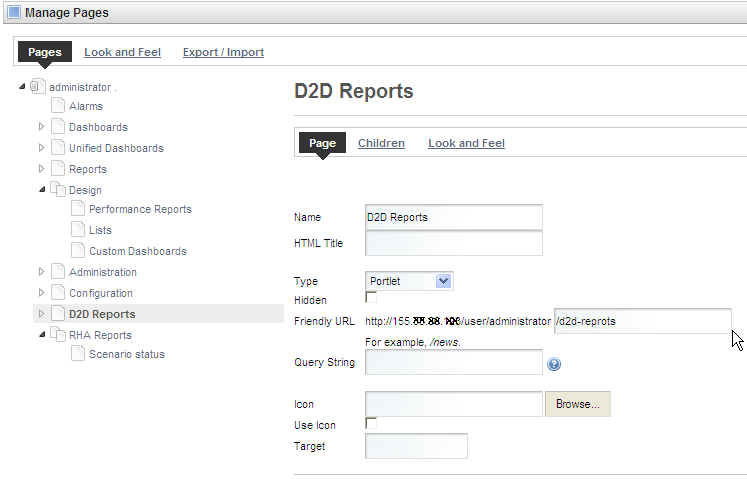Click the Alarms page icon in tree
747x479 pixels.
click(58, 106)
